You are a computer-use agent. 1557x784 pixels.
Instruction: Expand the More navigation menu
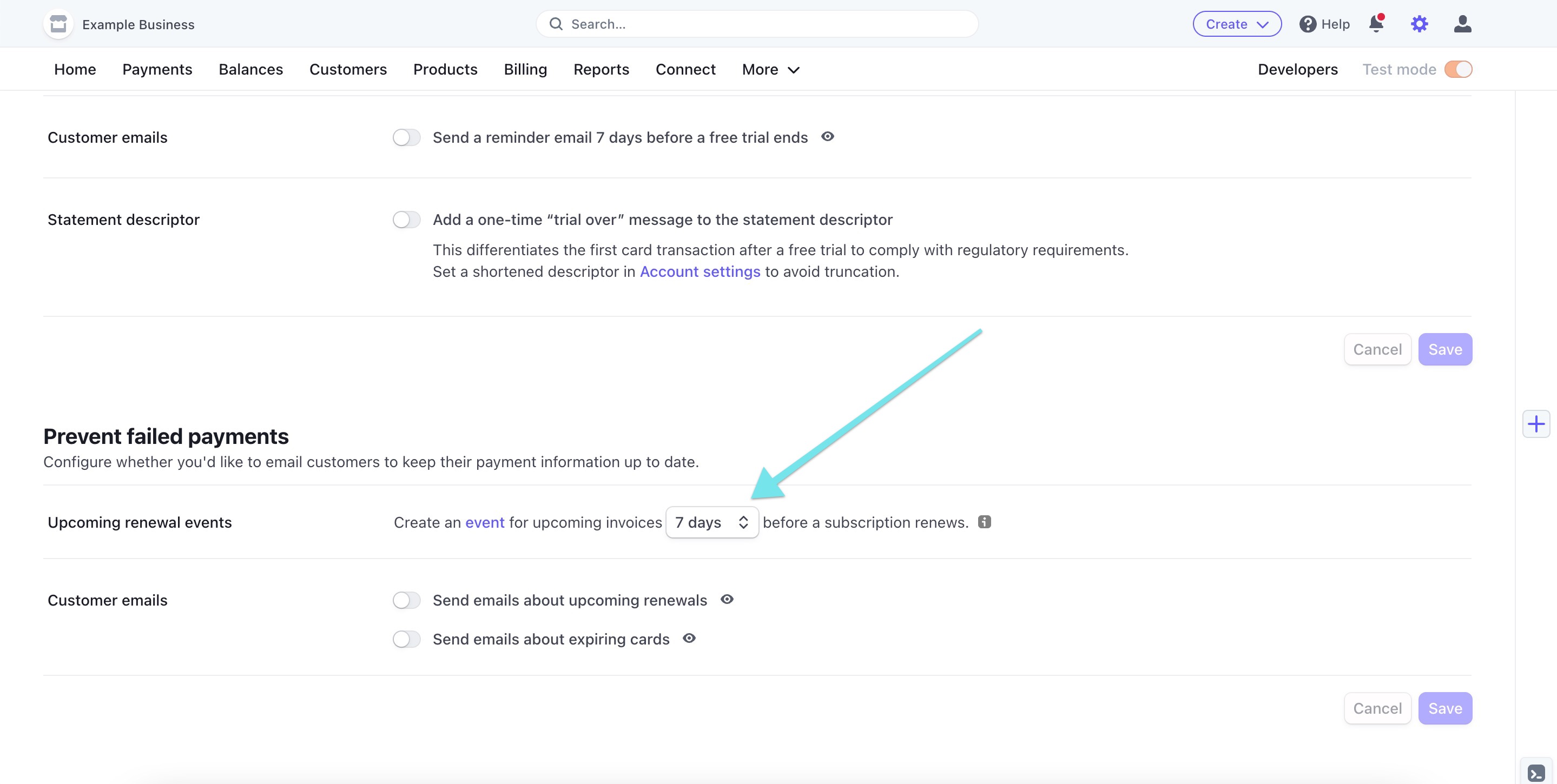(770, 69)
